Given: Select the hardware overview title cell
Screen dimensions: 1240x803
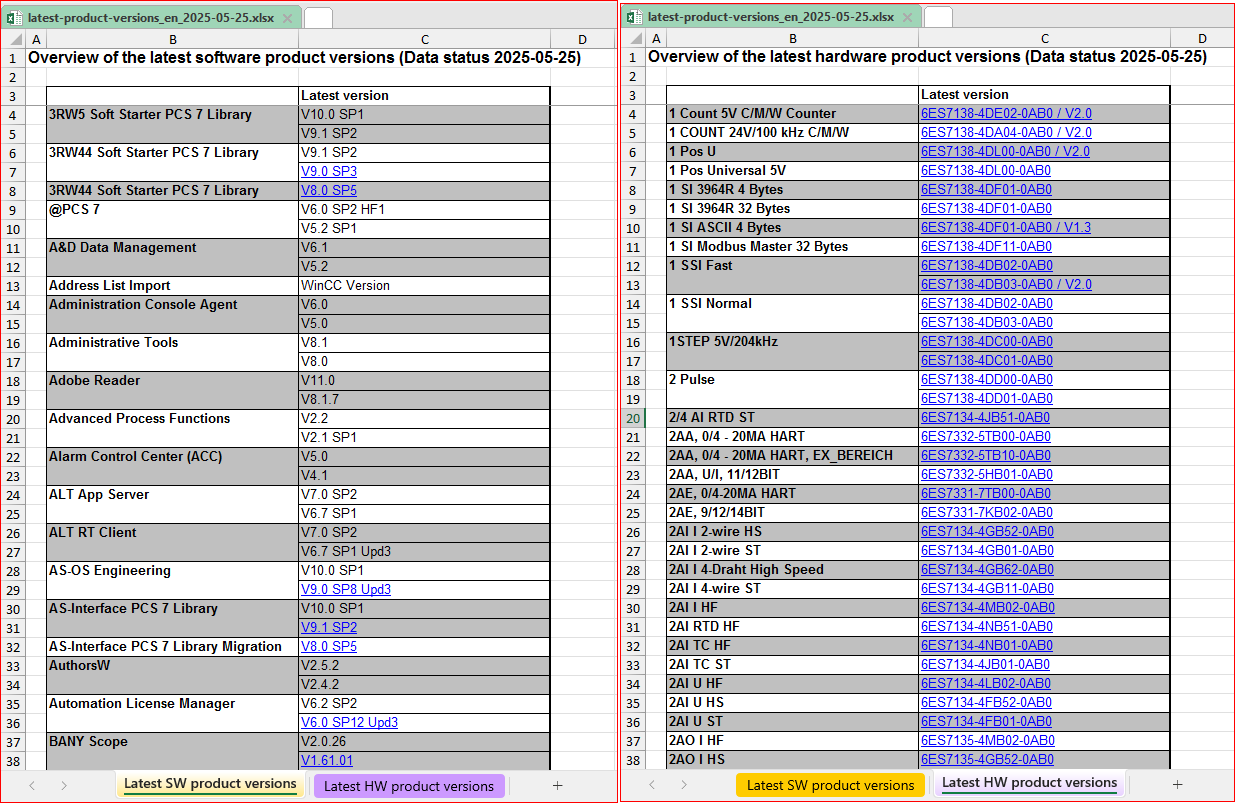Looking at the screenshot, I should click(927, 58).
